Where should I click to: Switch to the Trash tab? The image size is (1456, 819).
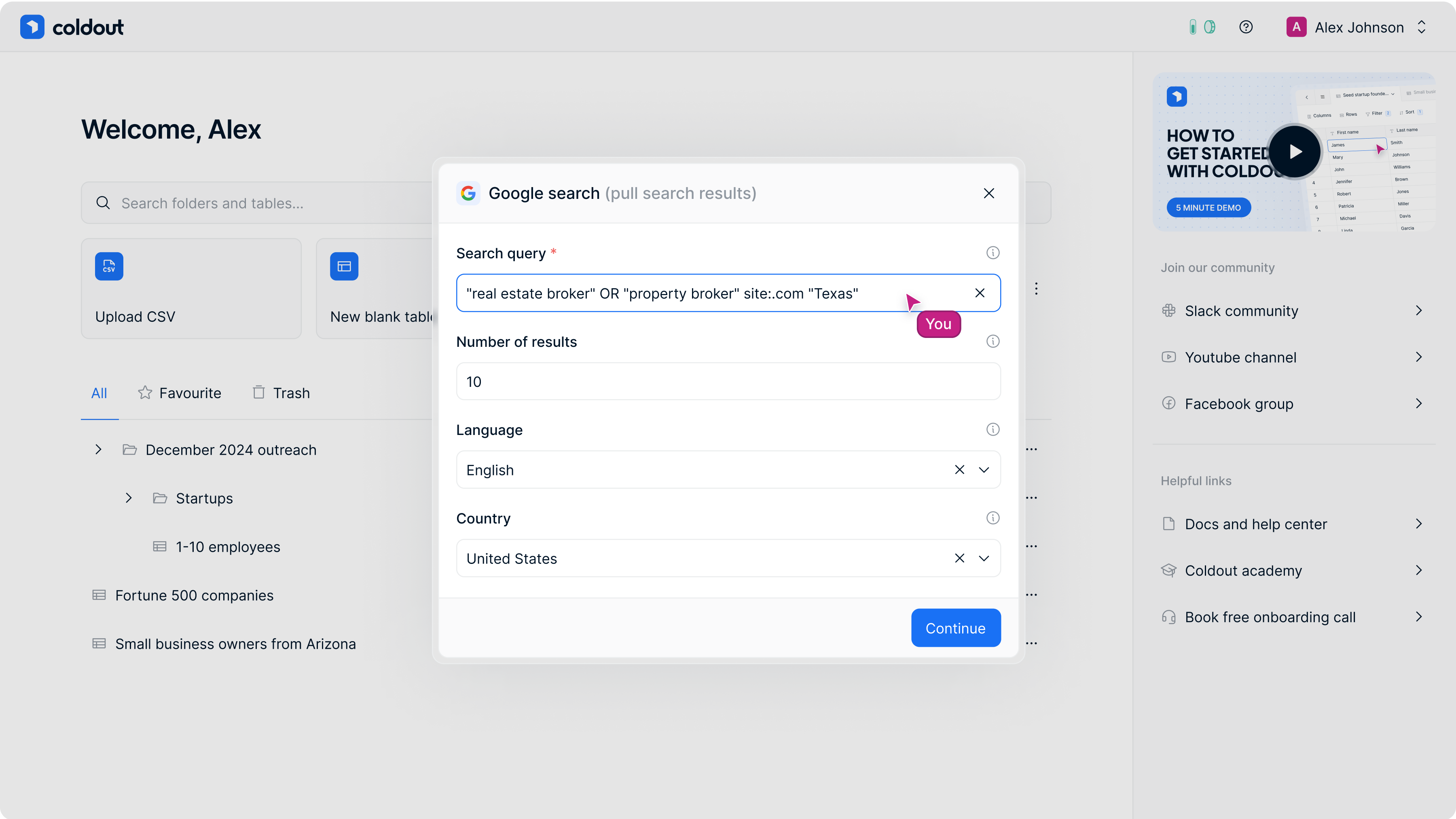click(x=281, y=393)
